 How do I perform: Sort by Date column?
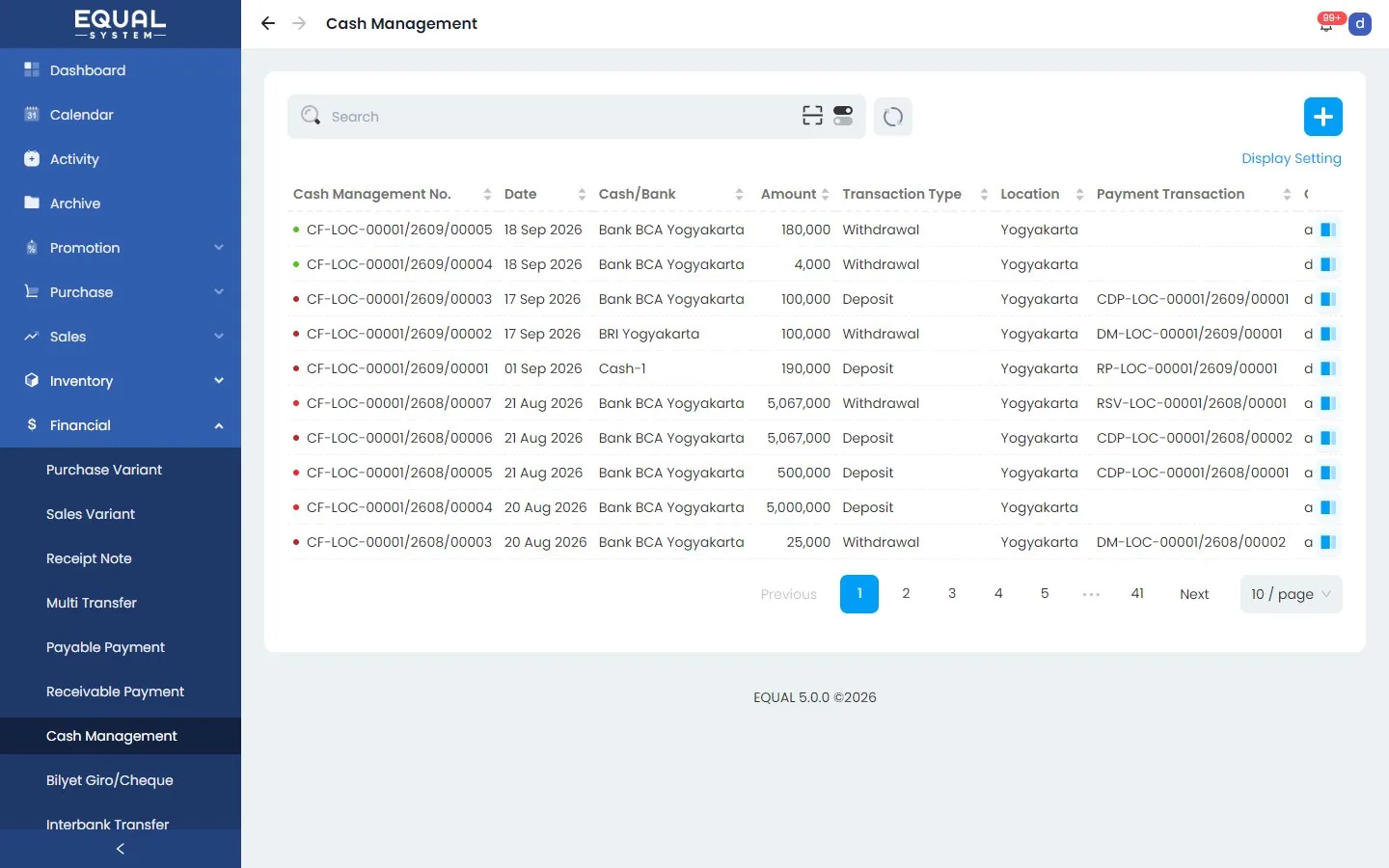tap(582, 194)
